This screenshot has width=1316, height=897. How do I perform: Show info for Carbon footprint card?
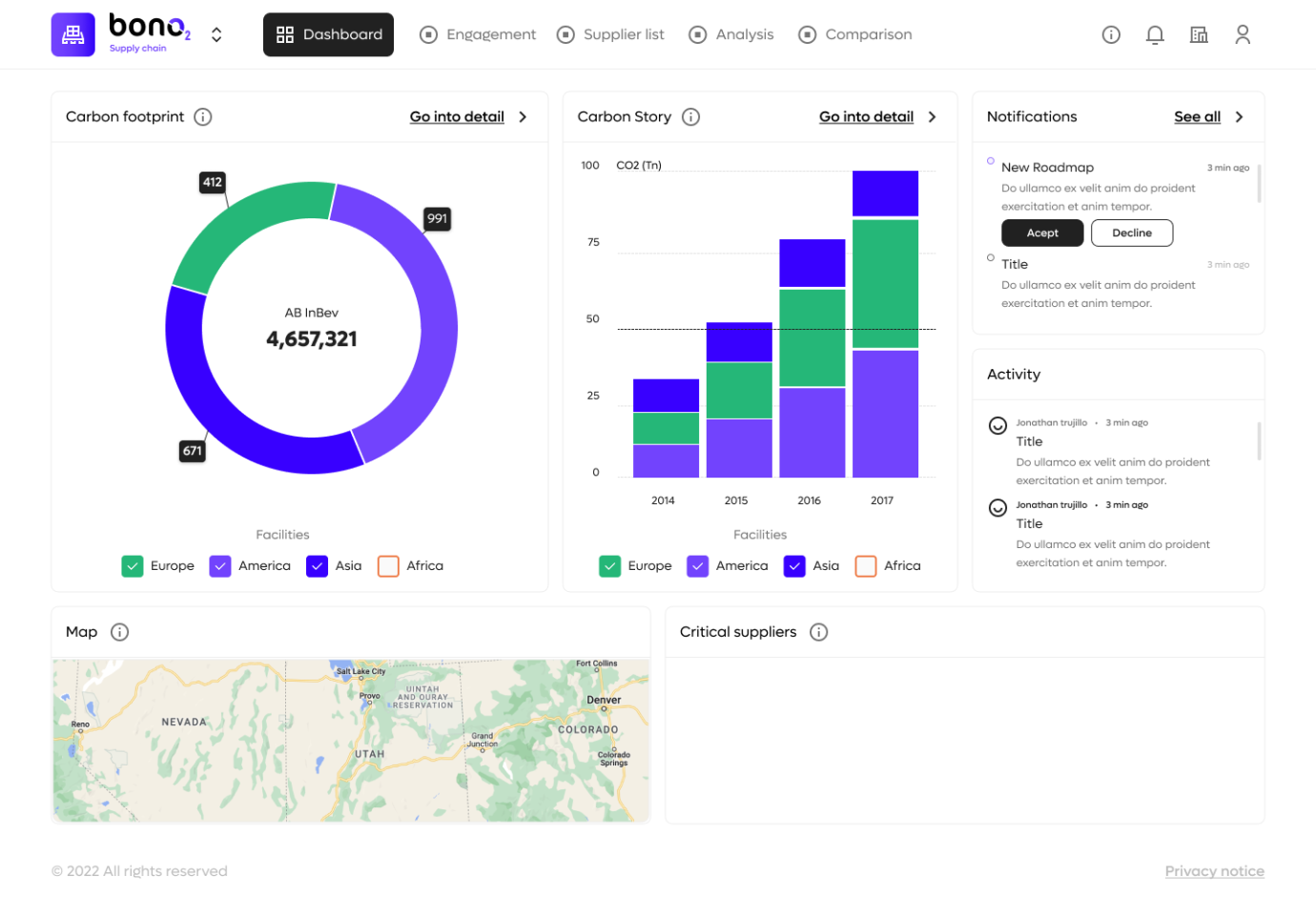coord(203,117)
